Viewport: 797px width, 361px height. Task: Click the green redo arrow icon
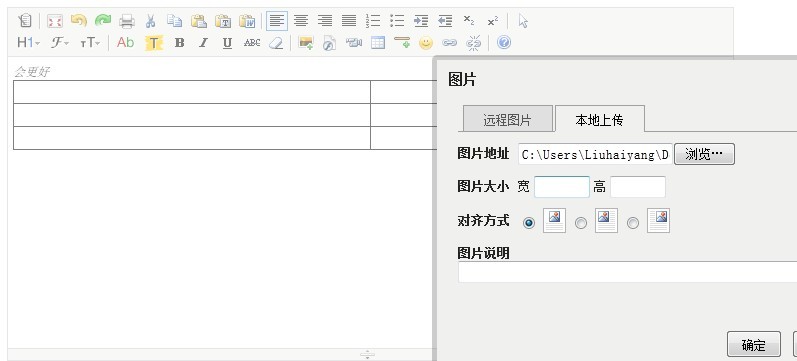coord(103,21)
